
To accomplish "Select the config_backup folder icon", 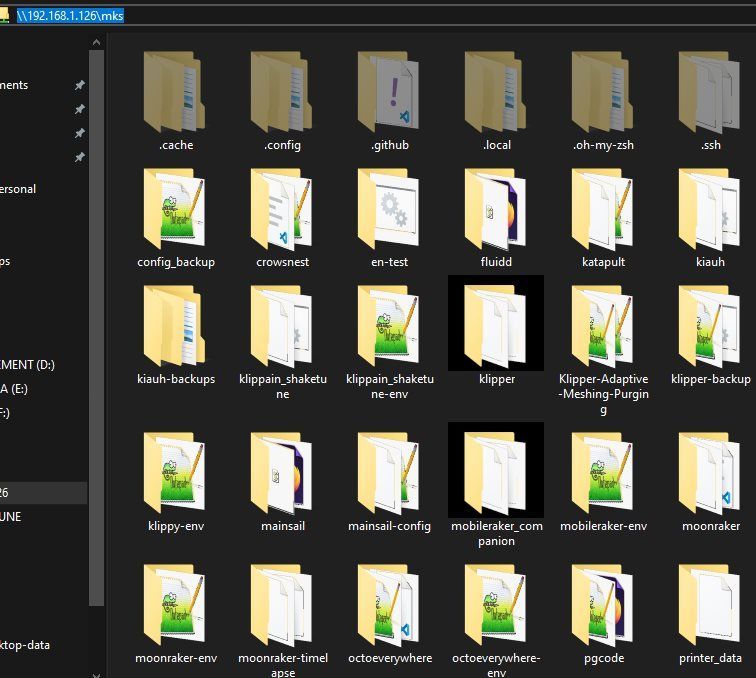I will click(175, 209).
